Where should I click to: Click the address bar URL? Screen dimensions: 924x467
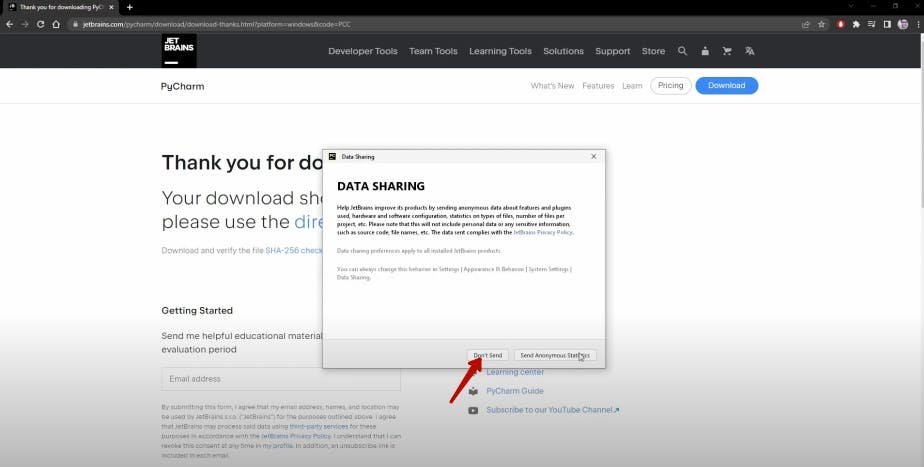[217, 24]
